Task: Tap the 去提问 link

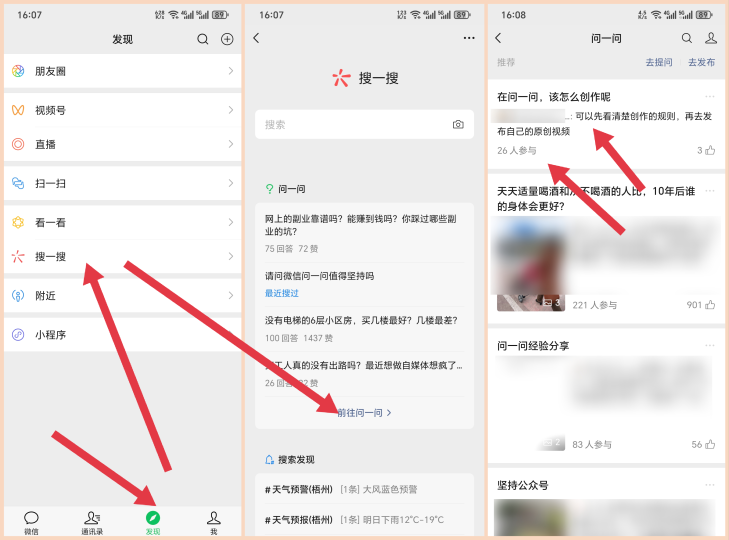Action: point(659,62)
